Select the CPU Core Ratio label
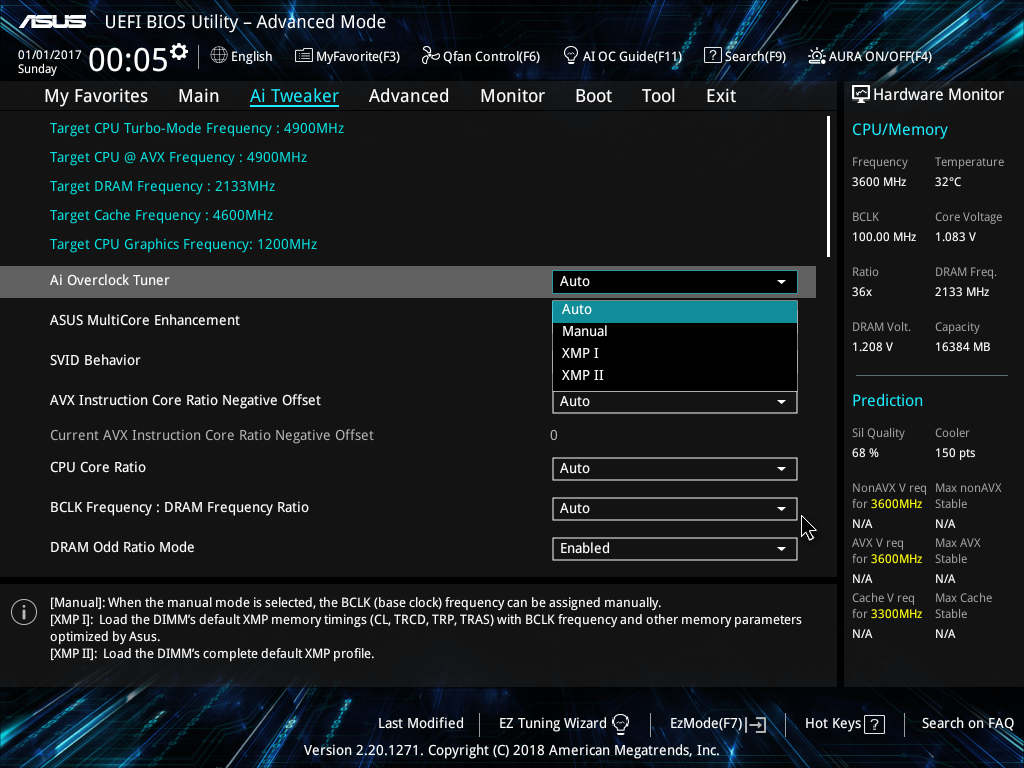 click(98, 468)
